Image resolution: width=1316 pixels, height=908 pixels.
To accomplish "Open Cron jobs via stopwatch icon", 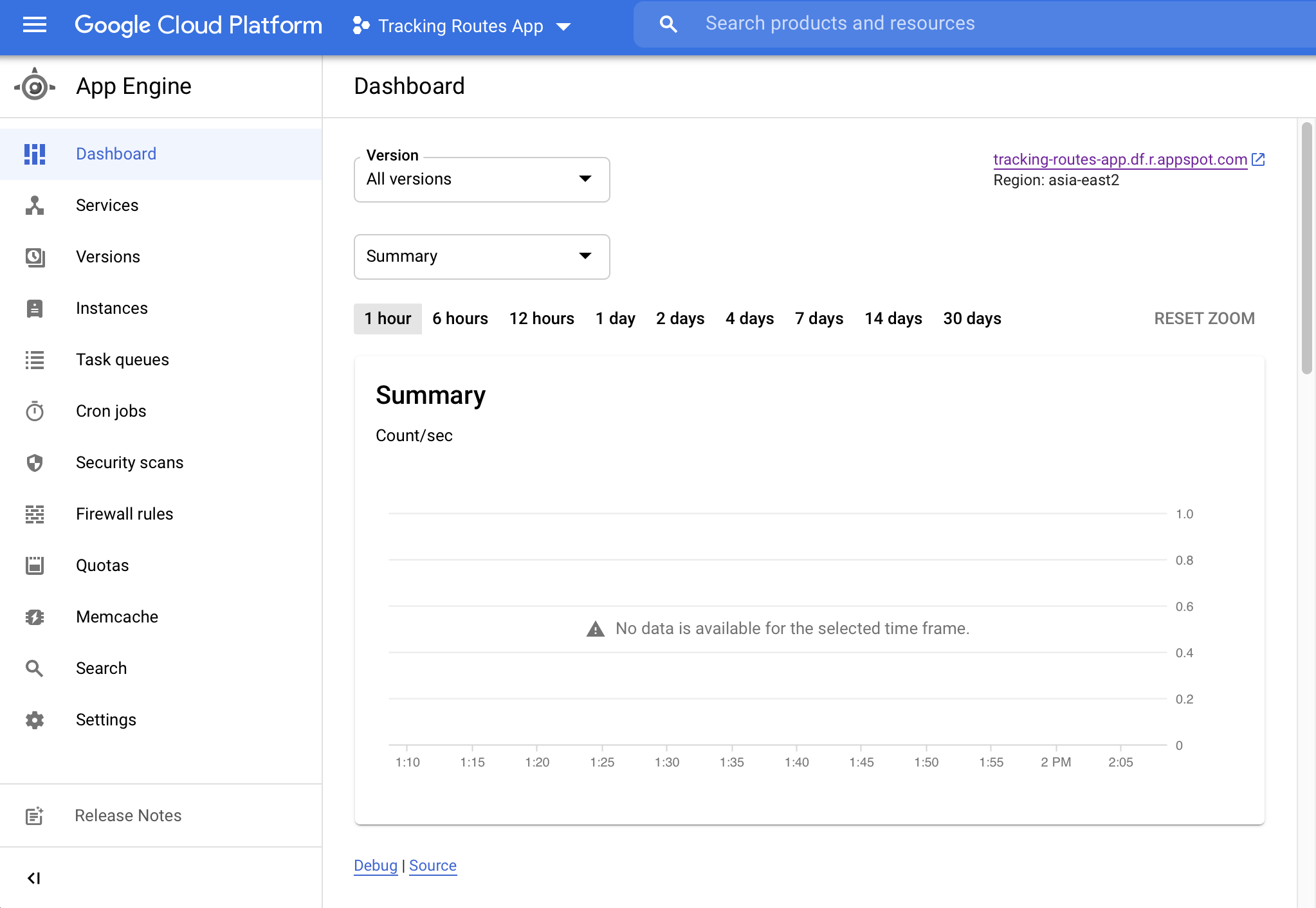I will tap(35, 411).
